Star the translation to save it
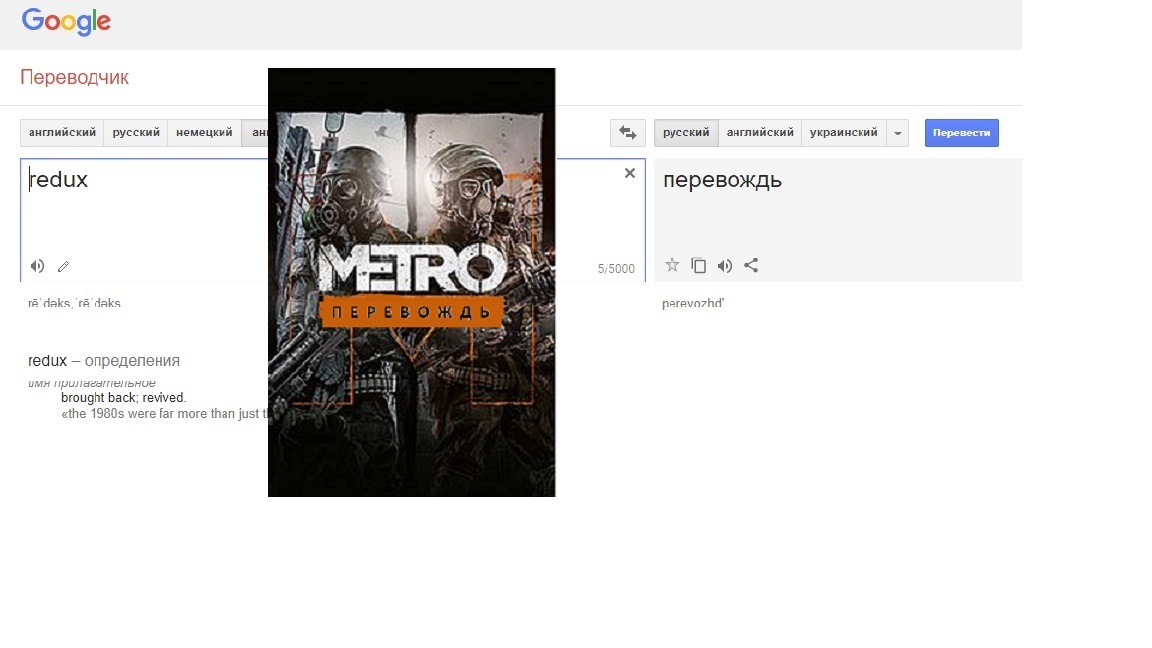Viewport: 1152px width, 648px height. 672,265
